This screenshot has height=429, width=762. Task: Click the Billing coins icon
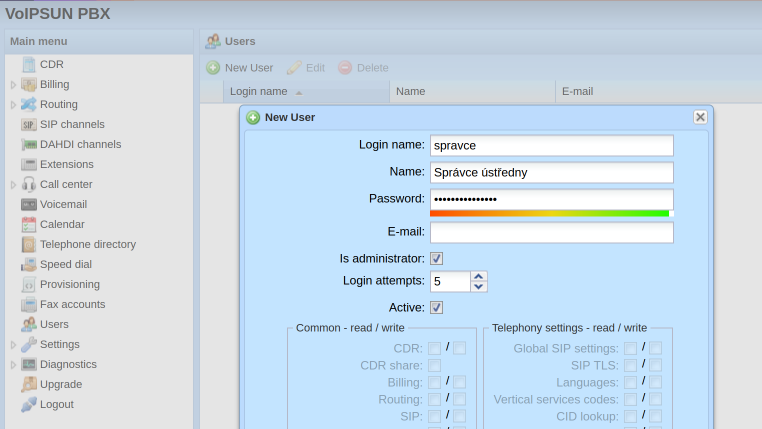pos(29,85)
